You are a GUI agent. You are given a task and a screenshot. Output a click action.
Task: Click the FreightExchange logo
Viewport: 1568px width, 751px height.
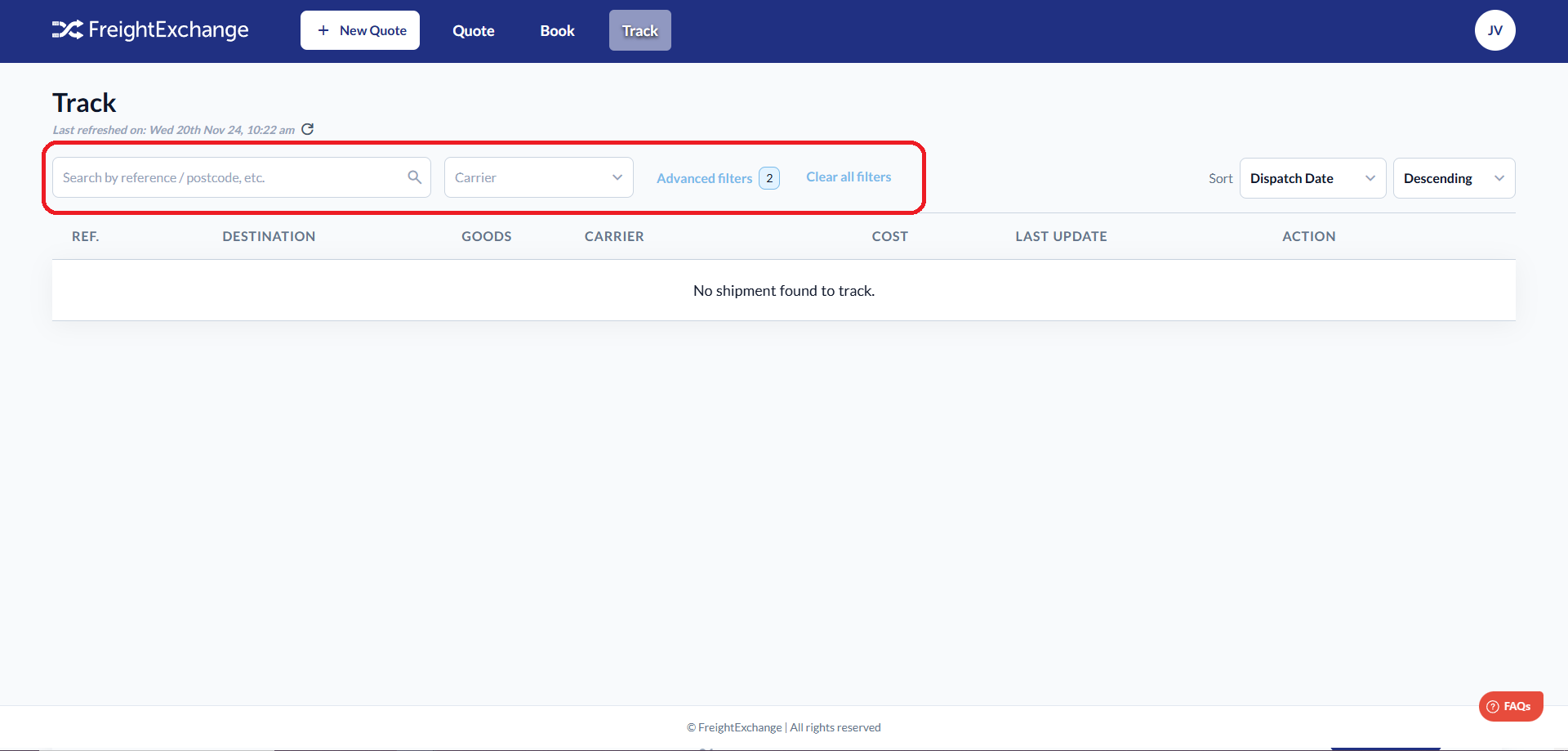tap(150, 30)
